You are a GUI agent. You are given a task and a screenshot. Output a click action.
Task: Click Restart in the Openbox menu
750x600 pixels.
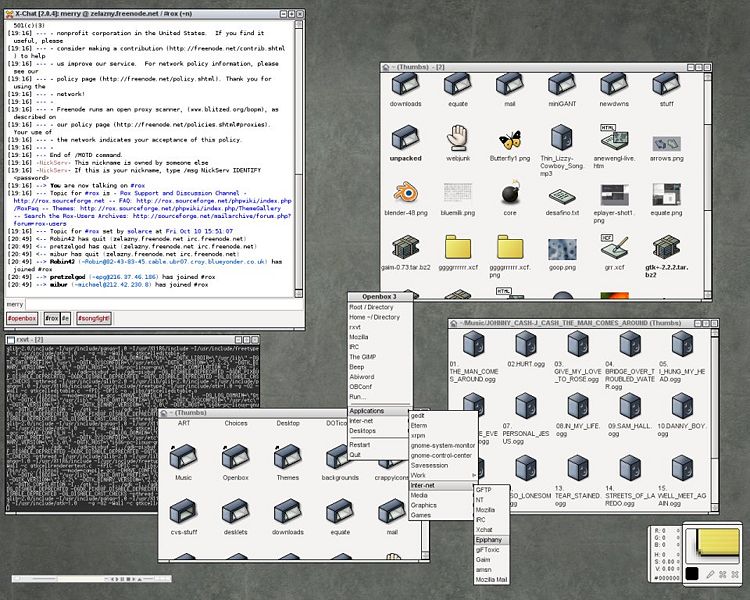tap(360, 444)
